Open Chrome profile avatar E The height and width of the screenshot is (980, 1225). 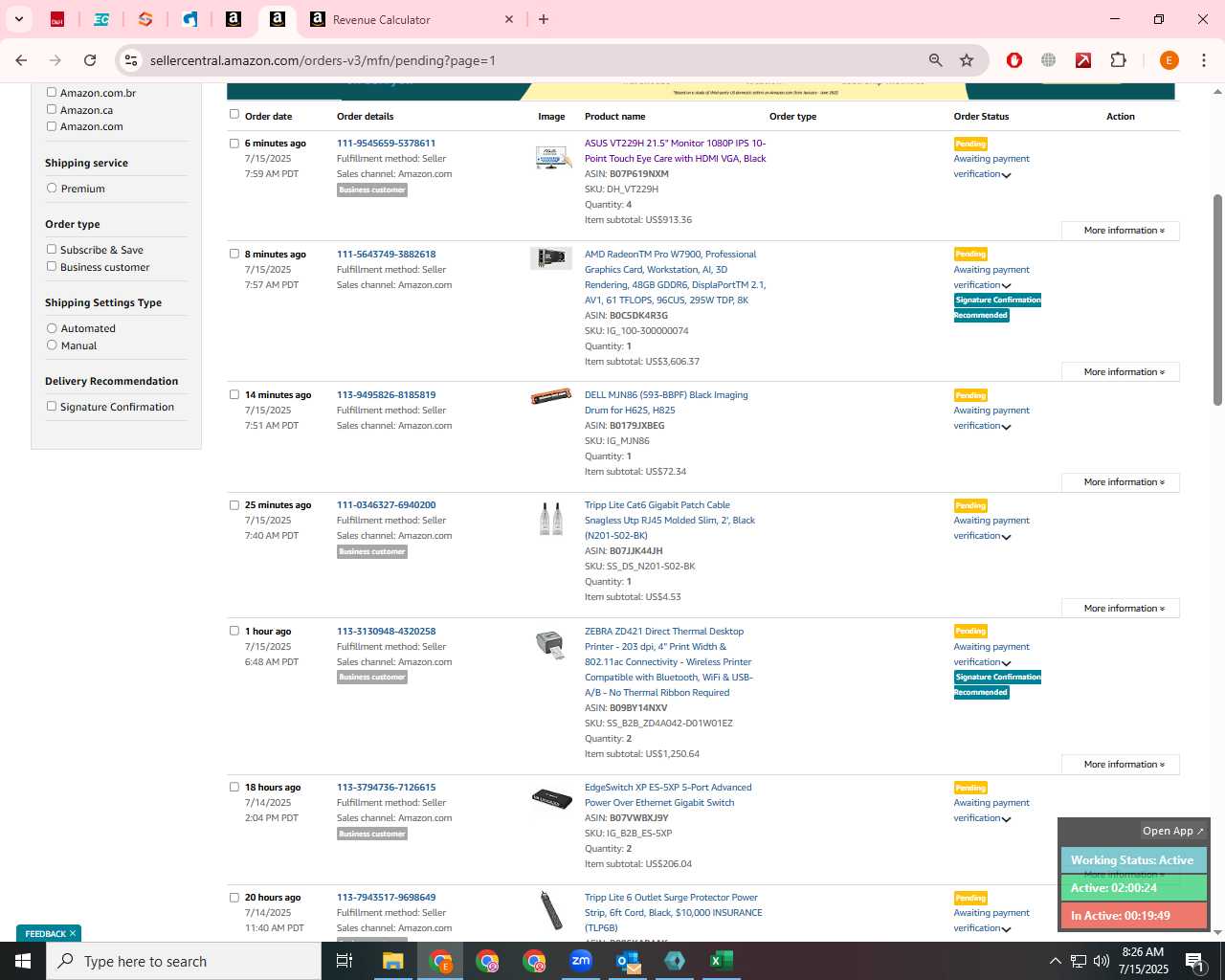pyautogui.click(x=1169, y=60)
